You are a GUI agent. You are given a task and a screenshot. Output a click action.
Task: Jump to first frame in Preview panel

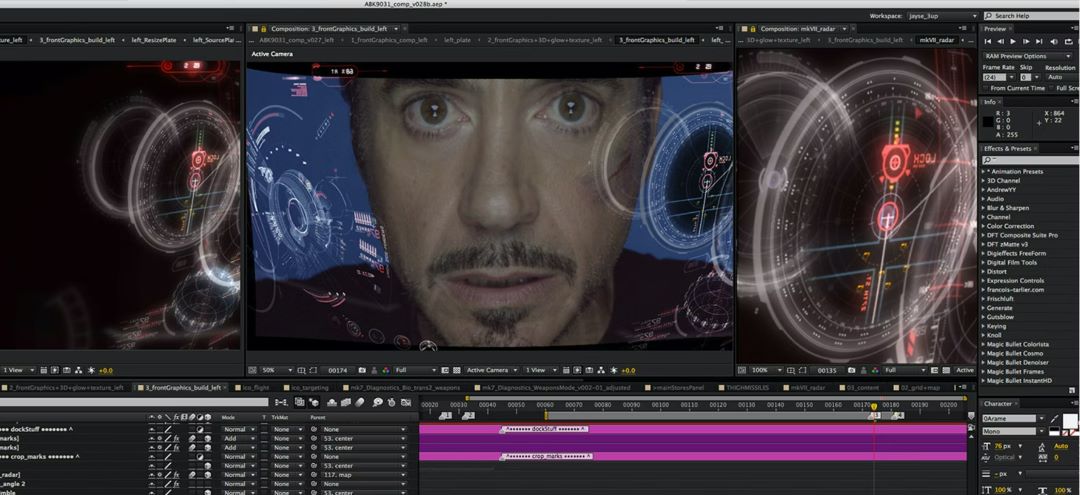[x=988, y=41]
